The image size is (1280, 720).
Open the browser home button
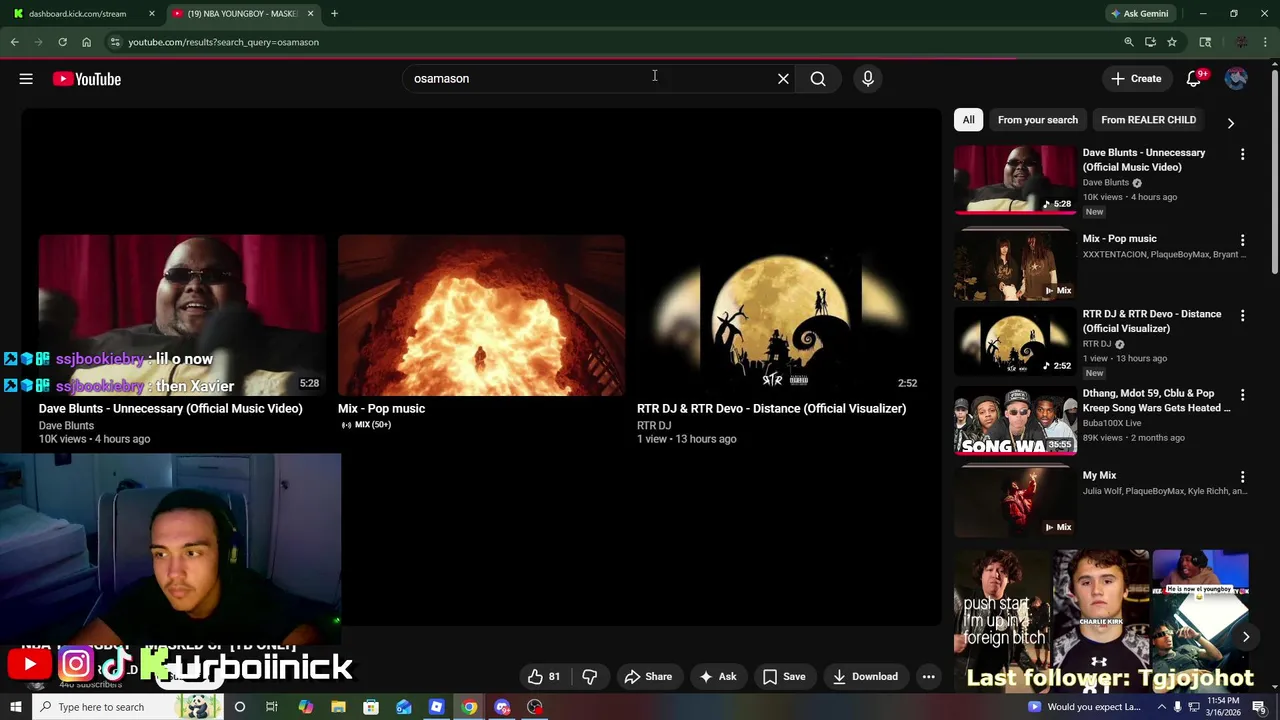[86, 42]
